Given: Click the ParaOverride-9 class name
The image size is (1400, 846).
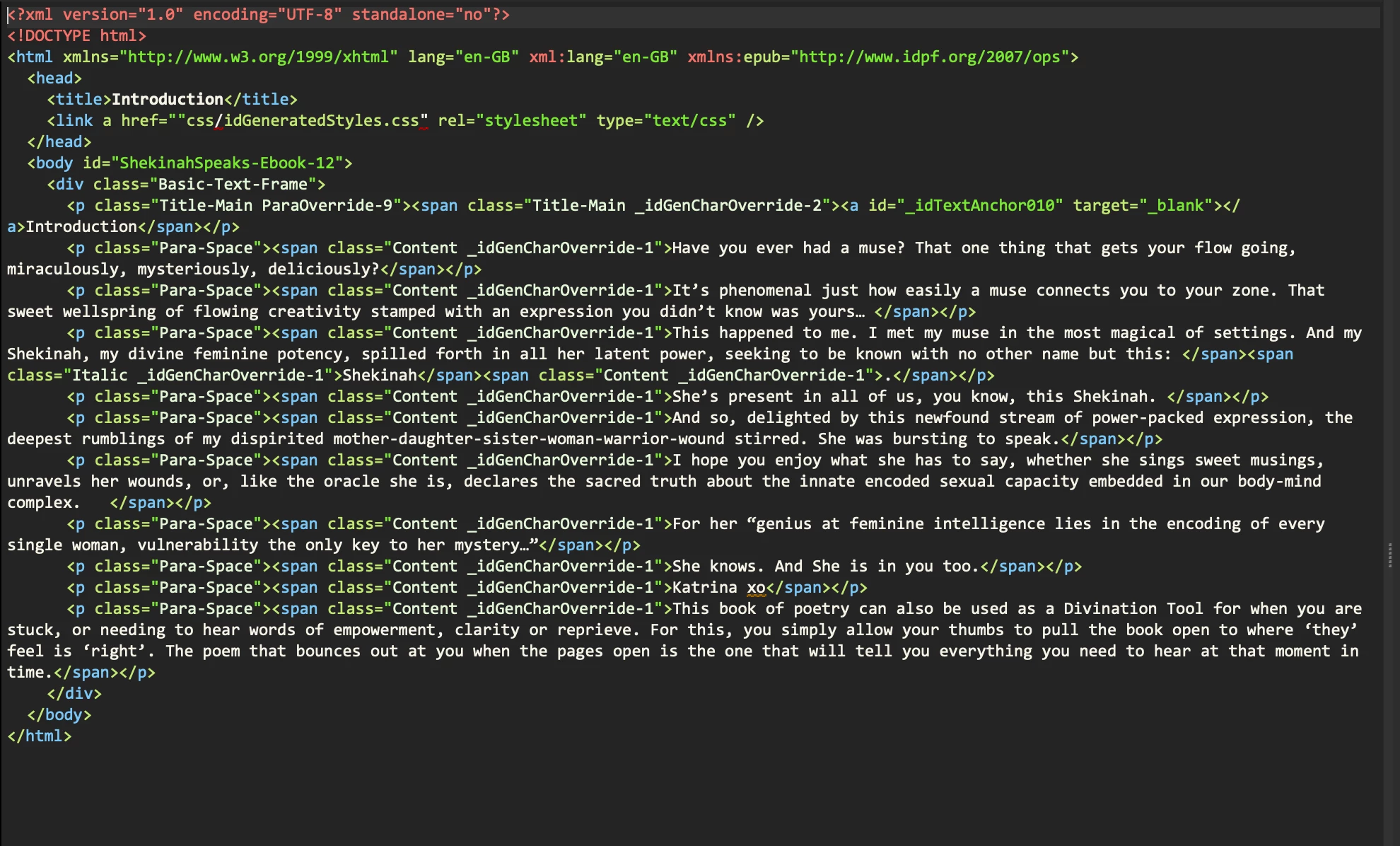Looking at the screenshot, I should [x=327, y=205].
